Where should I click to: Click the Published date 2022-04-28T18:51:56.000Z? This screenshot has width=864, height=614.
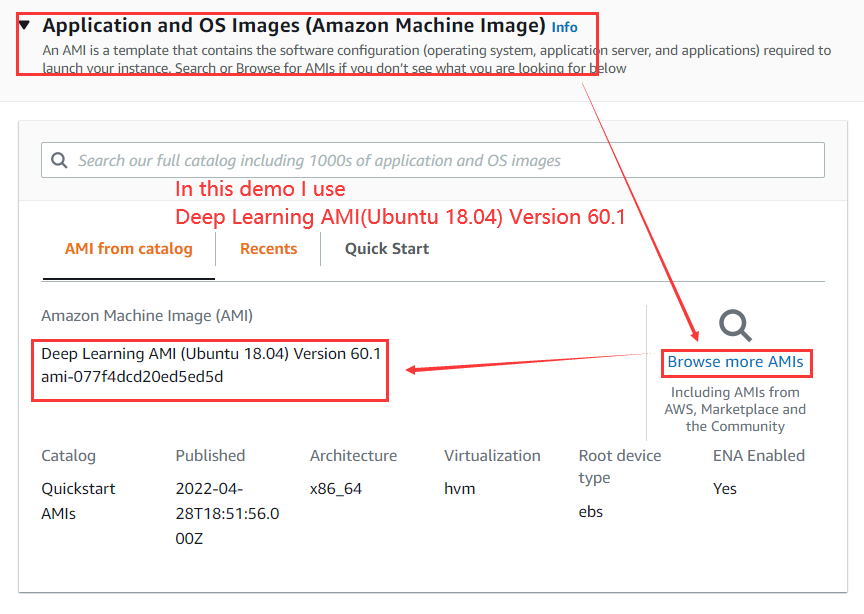(227, 514)
